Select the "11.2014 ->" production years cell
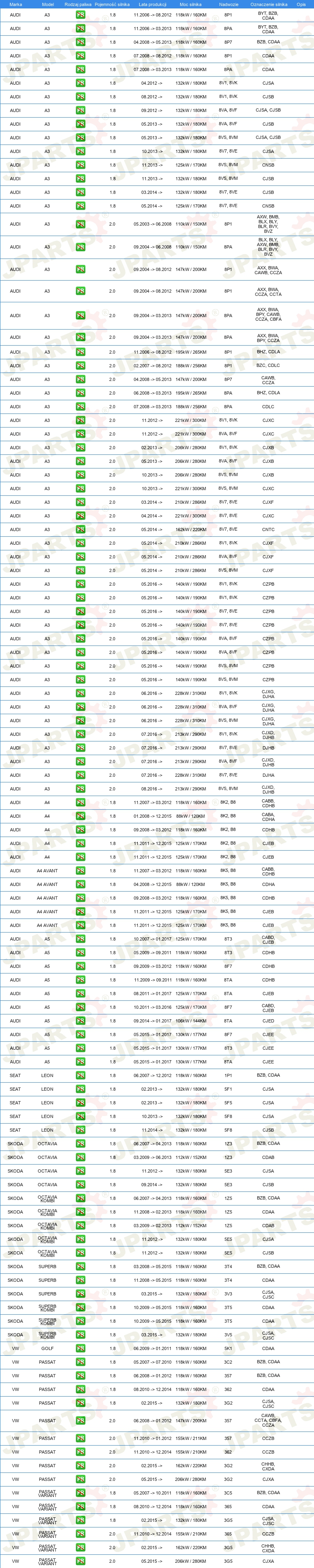Screen dimensions: 314x1568 [152, 1130]
